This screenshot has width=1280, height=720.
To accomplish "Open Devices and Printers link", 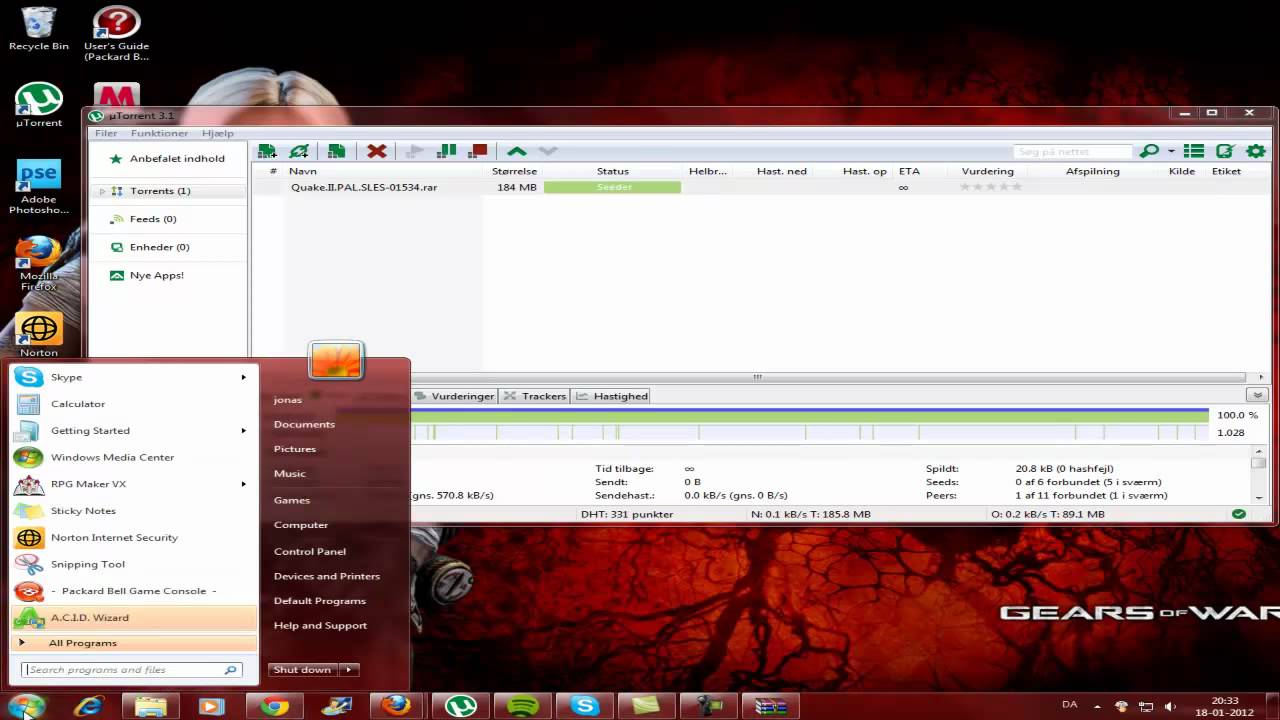I will pos(327,576).
